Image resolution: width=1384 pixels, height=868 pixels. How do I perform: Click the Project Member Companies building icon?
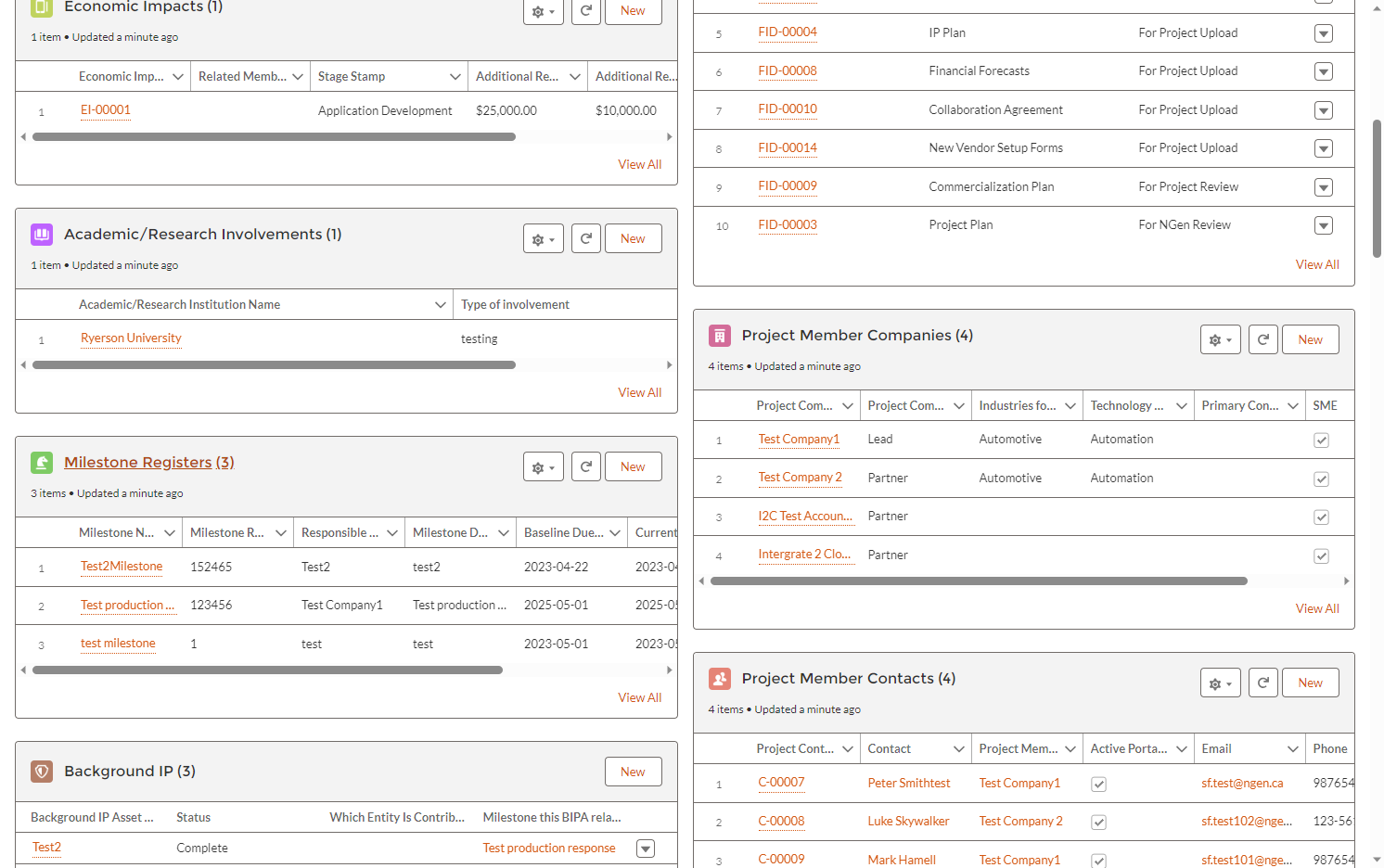pyautogui.click(x=720, y=336)
